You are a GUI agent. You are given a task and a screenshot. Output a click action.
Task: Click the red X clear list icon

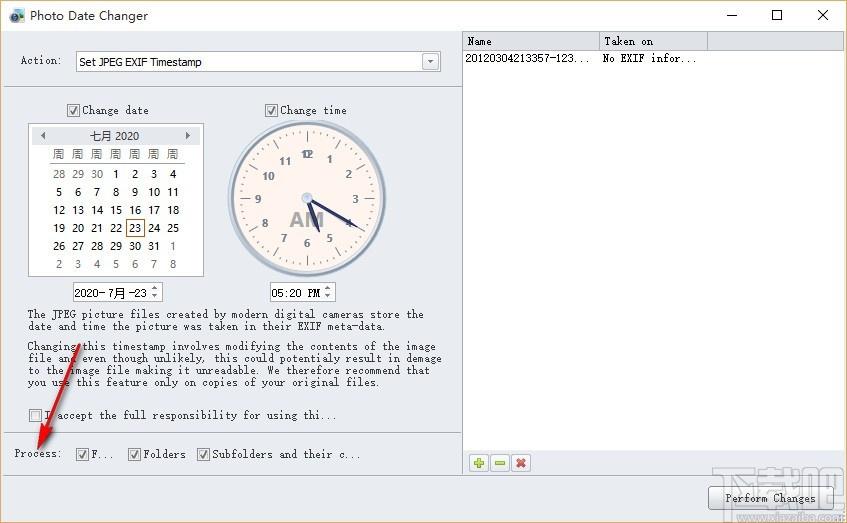(521, 463)
